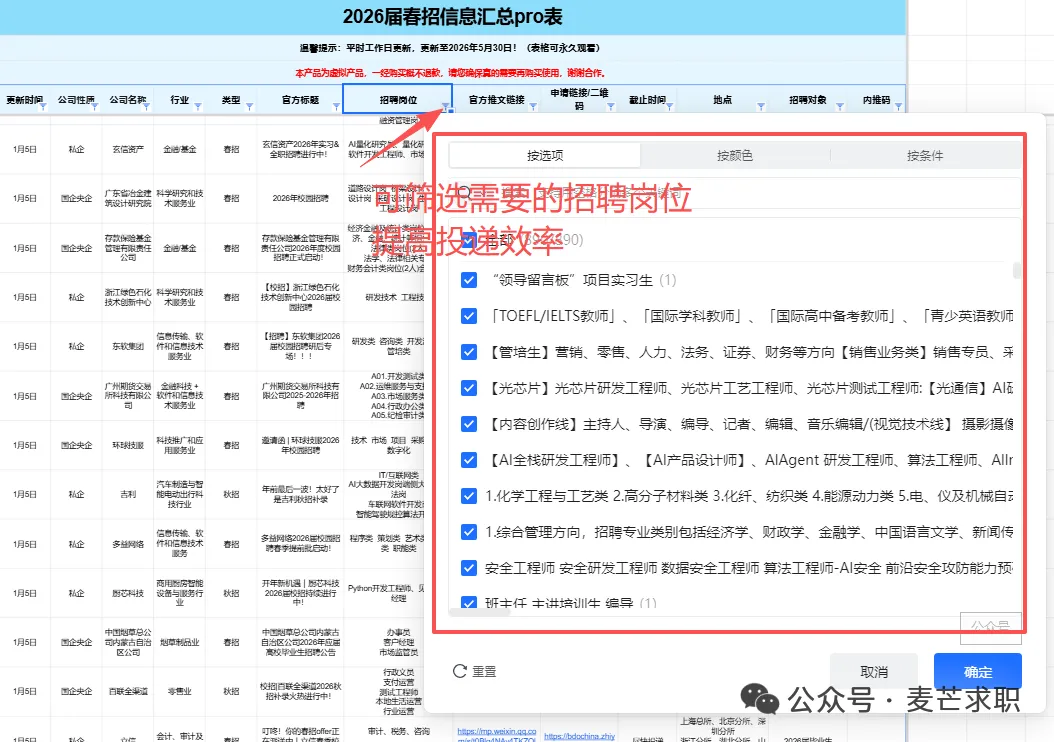Select the 百联全渠道 company cell

[x=128, y=691]
